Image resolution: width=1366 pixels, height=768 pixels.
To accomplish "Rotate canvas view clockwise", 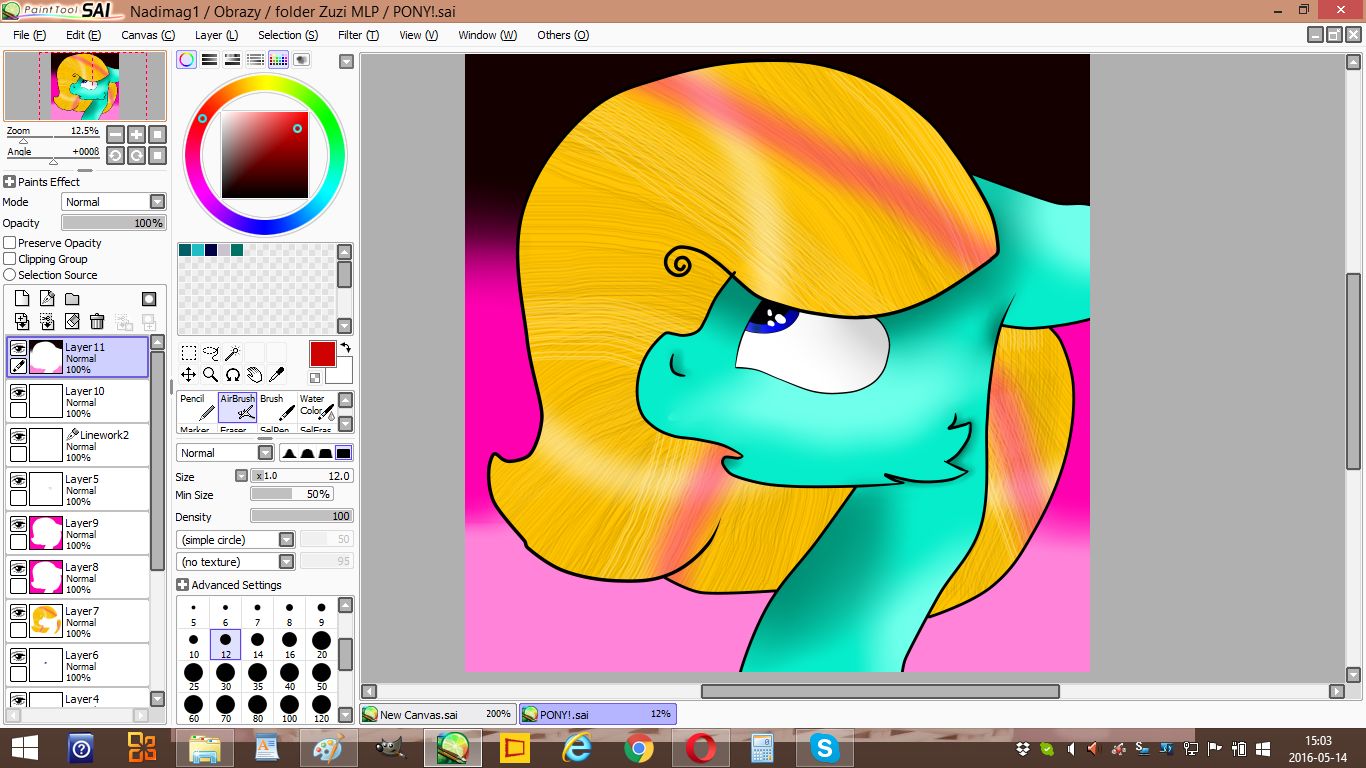I will [137, 155].
